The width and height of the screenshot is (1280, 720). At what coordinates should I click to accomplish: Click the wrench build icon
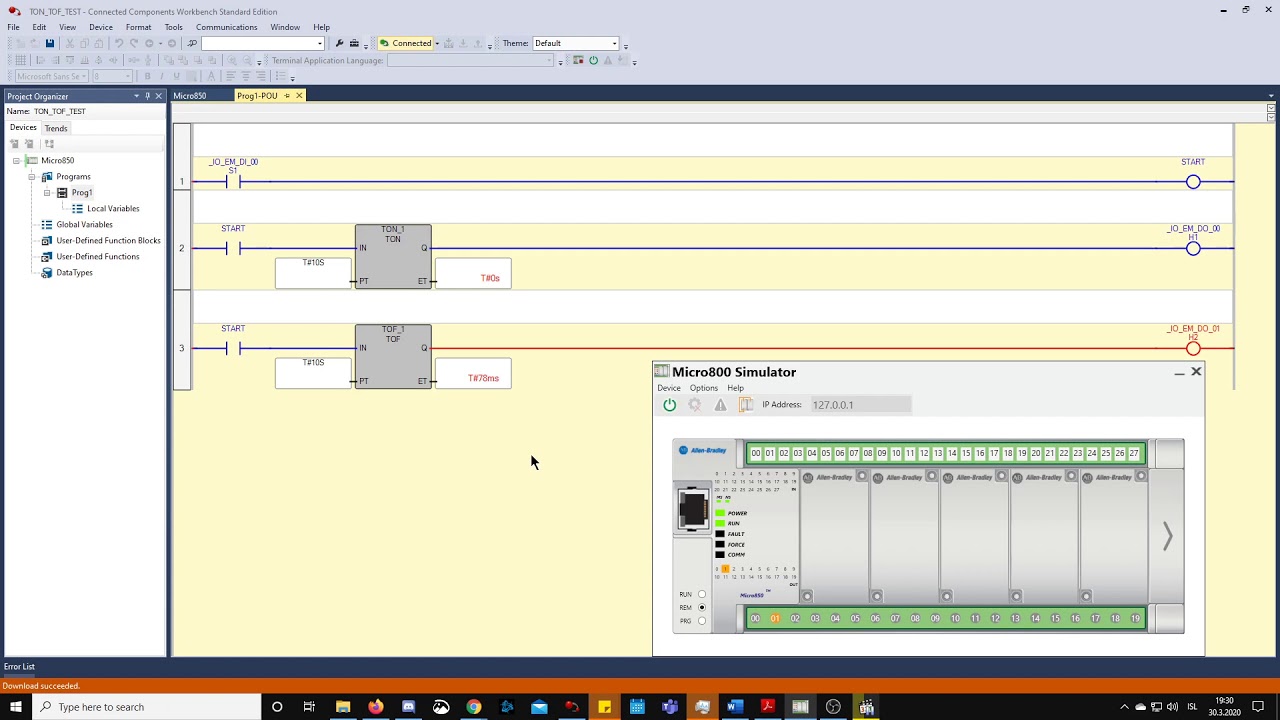tap(339, 43)
